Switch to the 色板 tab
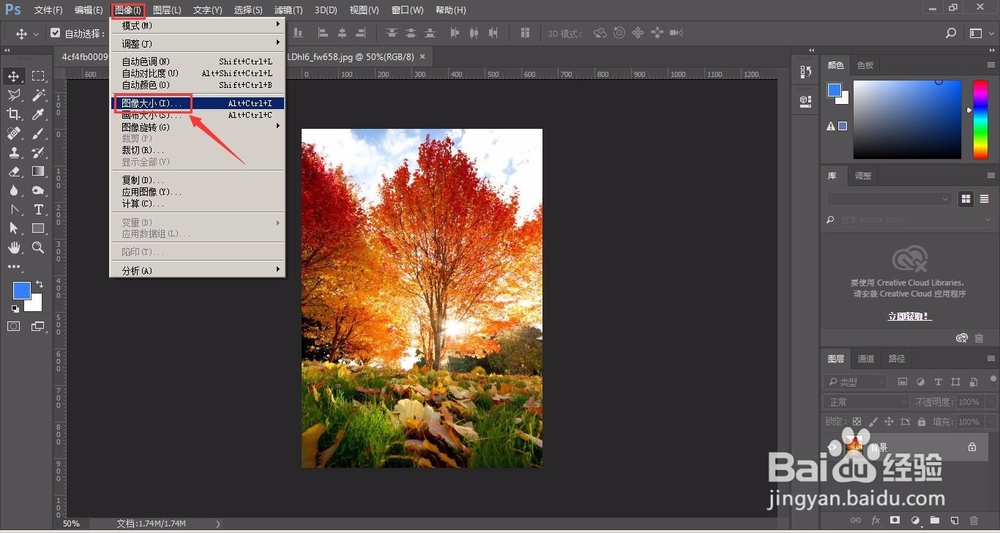 (x=865, y=65)
